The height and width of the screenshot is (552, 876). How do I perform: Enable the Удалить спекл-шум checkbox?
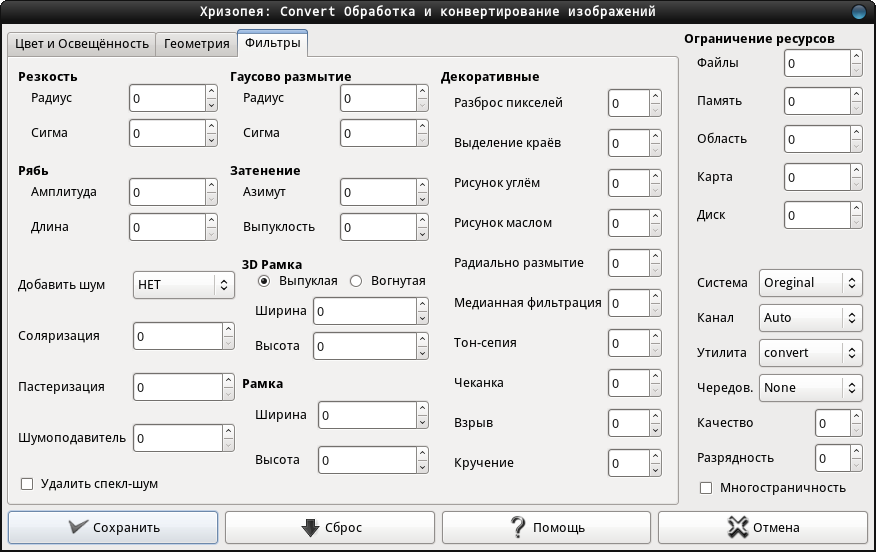click(27, 484)
